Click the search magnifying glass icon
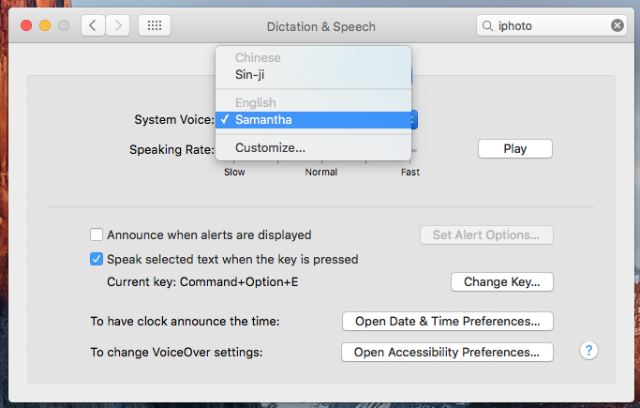This screenshot has height=408, width=640. [x=487, y=25]
